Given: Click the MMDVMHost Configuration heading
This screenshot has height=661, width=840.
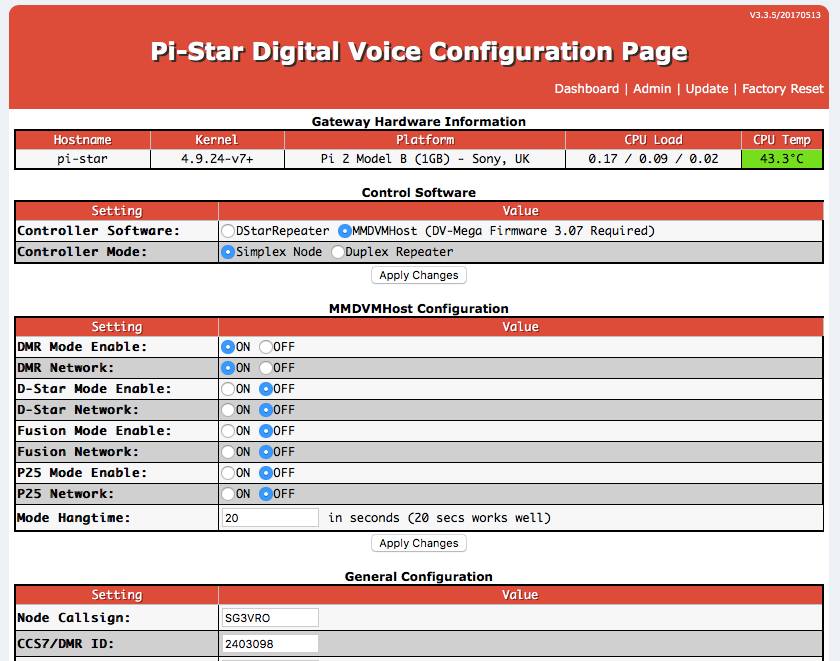Looking at the screenshot, I should coord(419,309).
